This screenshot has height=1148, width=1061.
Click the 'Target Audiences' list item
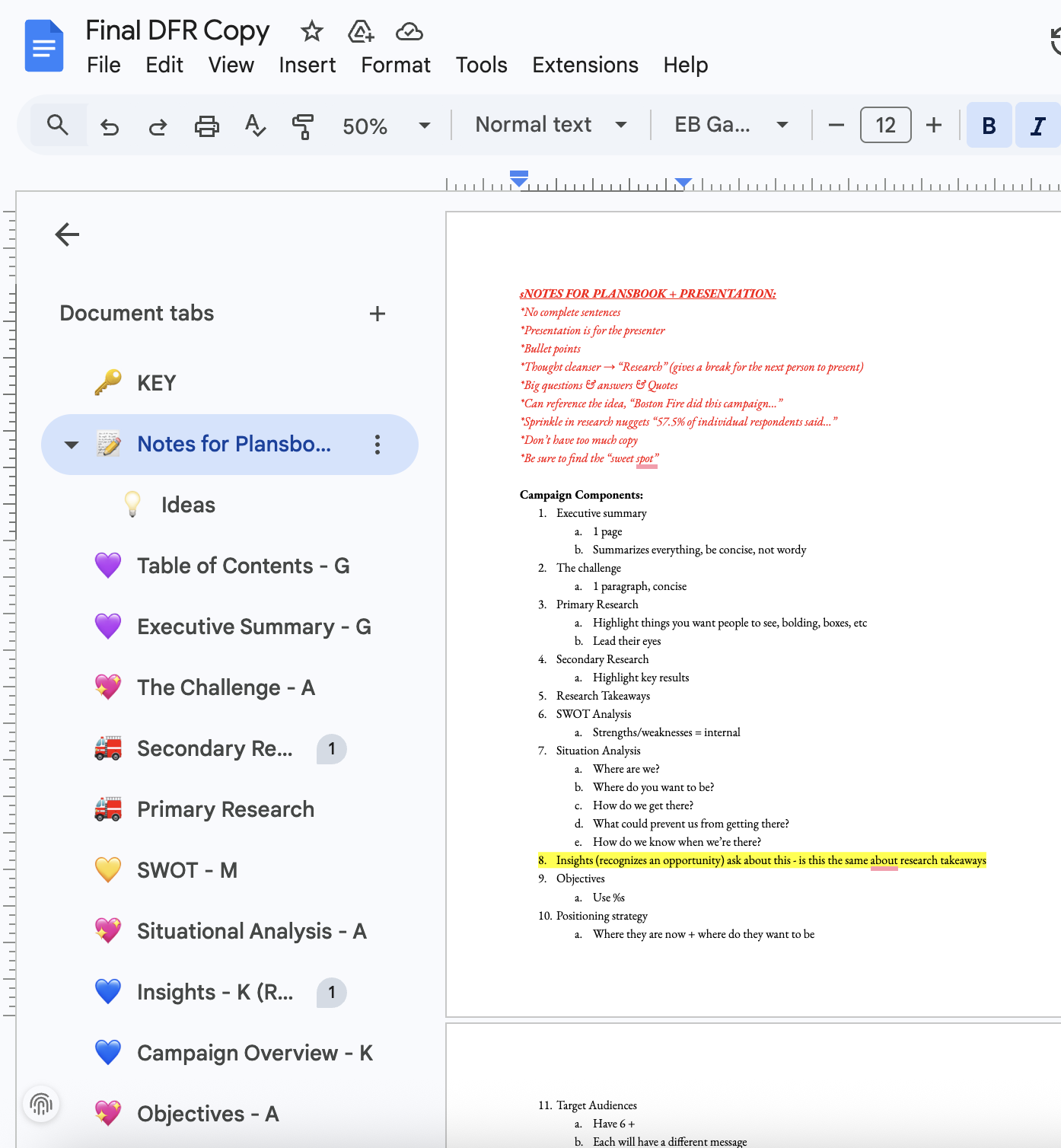(x=597, y=1105)
